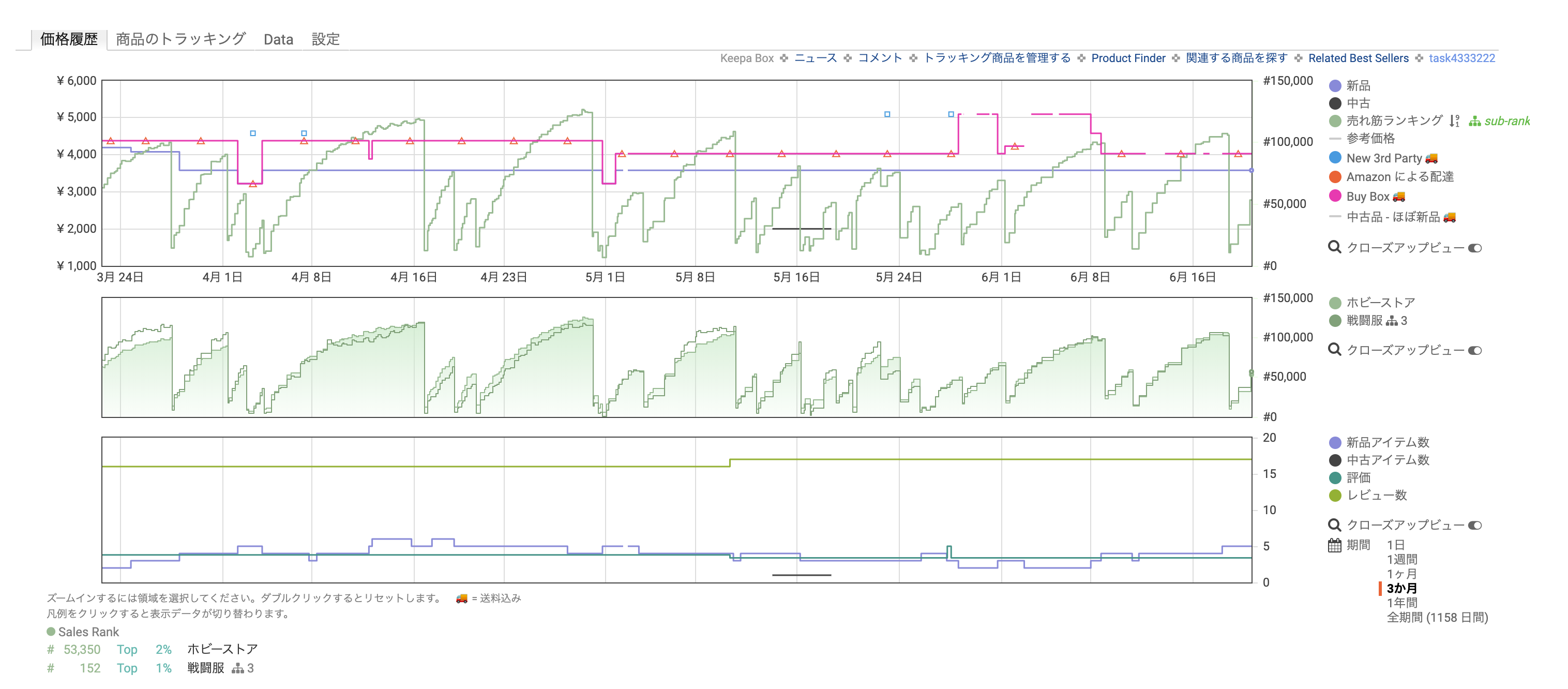The image size is (1568, 689).
Task: Click the Keepa Box label
Action: pos(747,58)
